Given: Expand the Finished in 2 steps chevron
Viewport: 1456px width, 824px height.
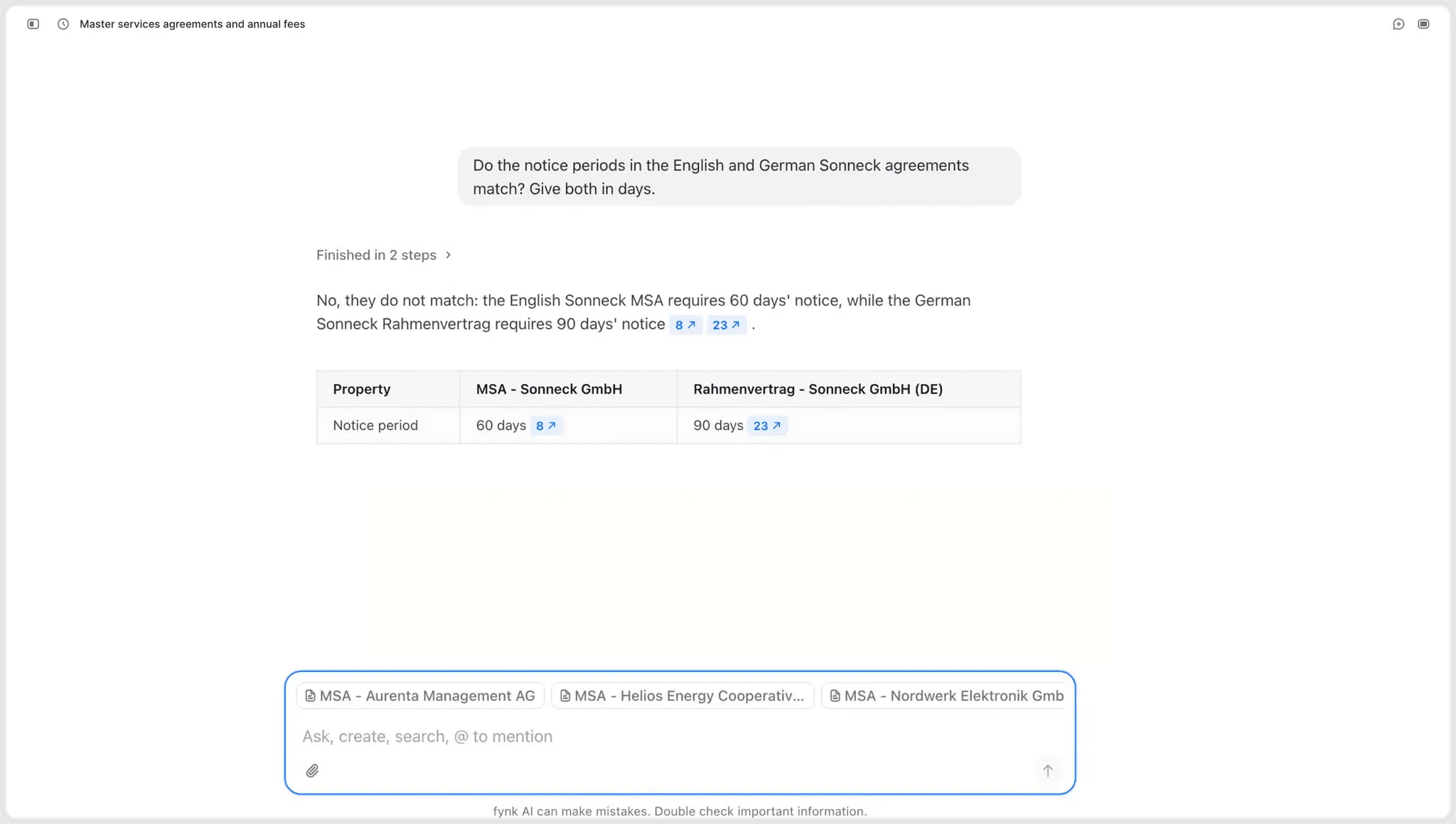Looking at the screenshot, I should click(448, 255).
